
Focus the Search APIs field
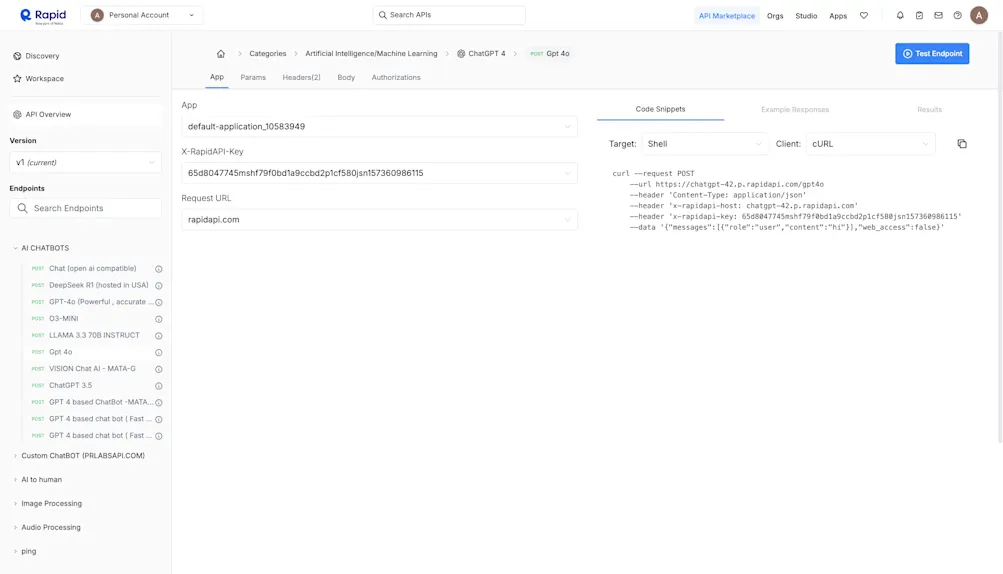(449, 15)
